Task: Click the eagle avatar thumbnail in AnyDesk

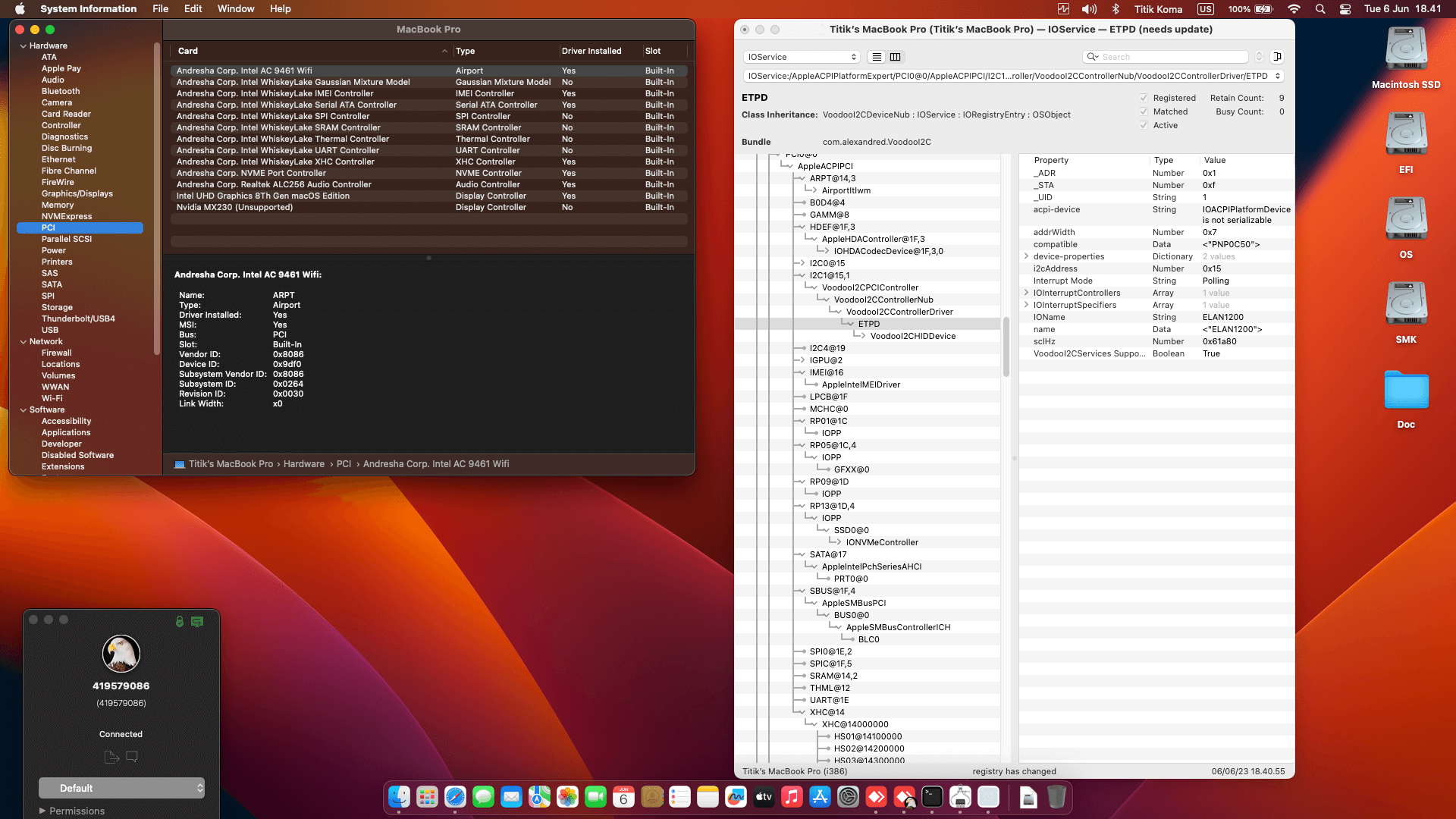Action: [x=121, y=654]
